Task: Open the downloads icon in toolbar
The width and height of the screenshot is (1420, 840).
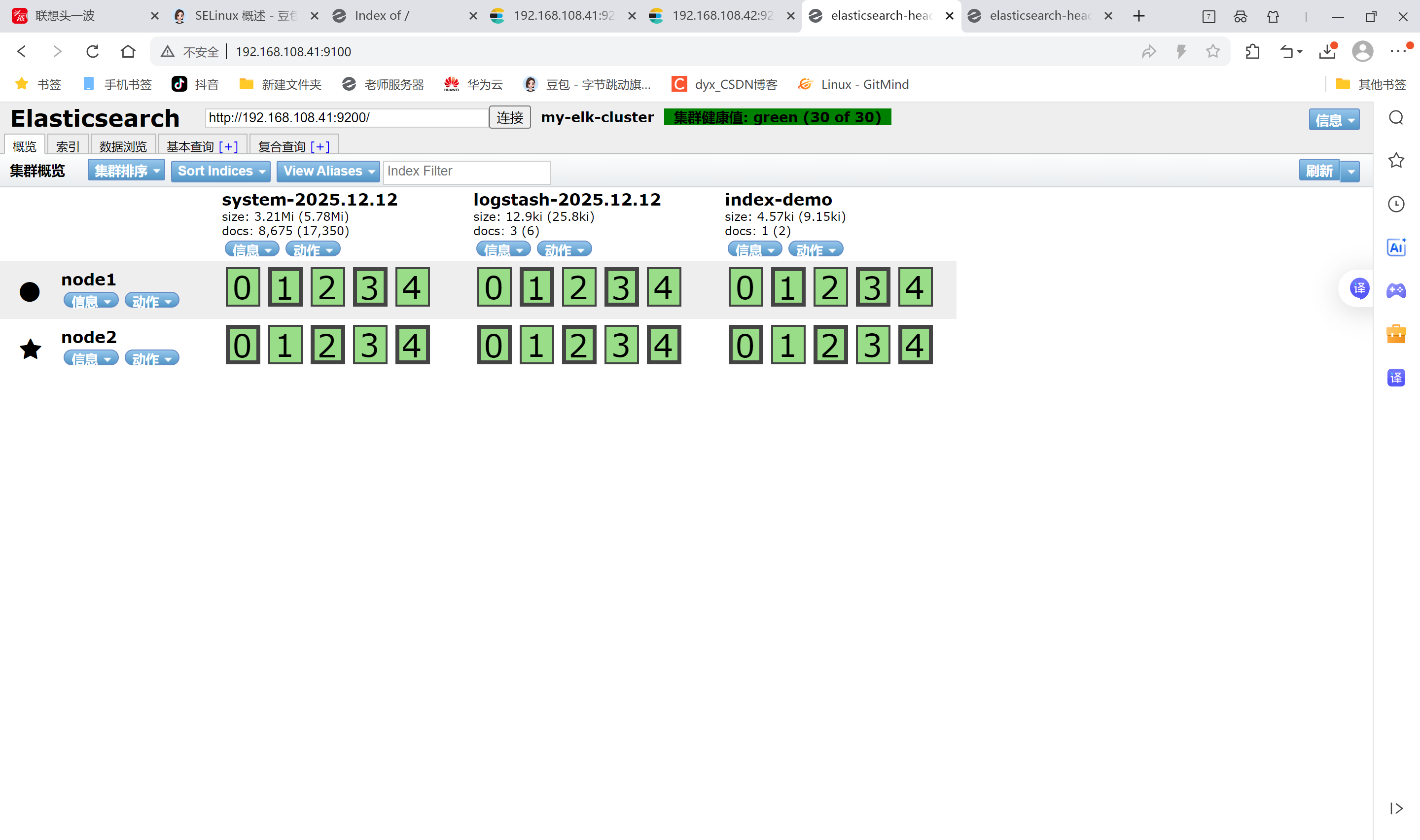Action: [x=1327, y=51]
